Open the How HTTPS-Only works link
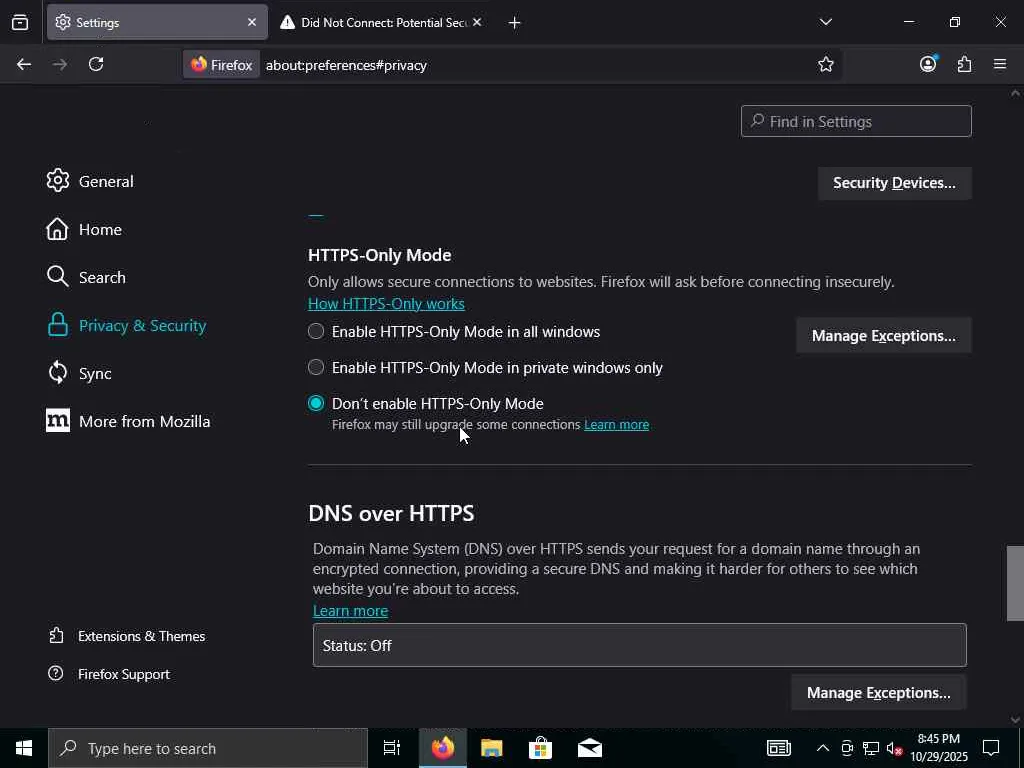The image size is (1024, 768). pyautogui.click(x=386, y=303)
